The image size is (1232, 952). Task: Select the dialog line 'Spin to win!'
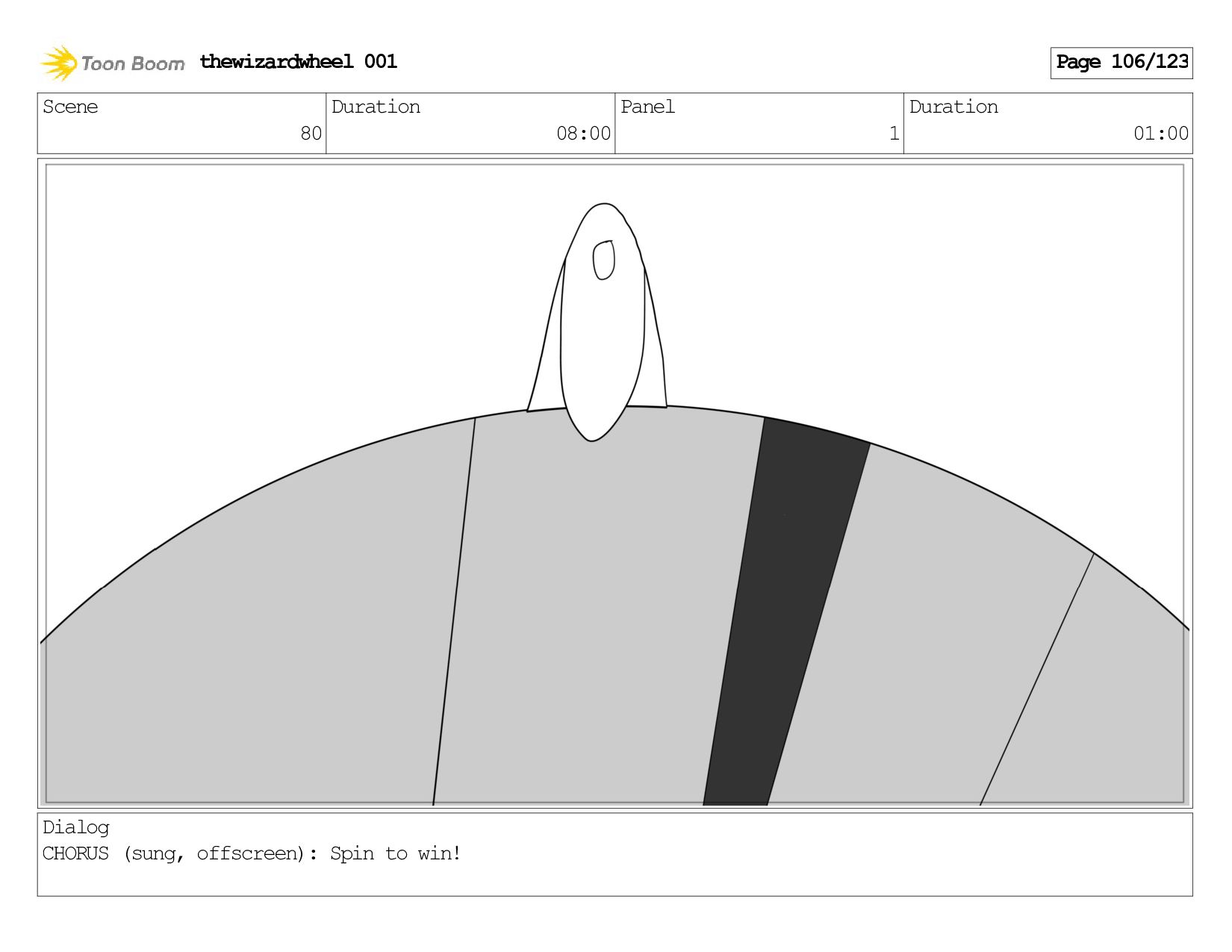tap(395, 853)
